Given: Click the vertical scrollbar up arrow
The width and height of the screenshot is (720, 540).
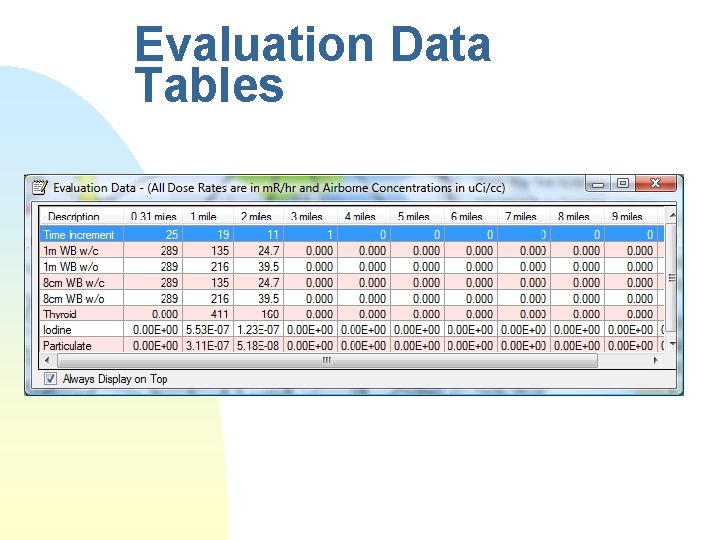Looking at the screenshot, I should pos(672,214).
